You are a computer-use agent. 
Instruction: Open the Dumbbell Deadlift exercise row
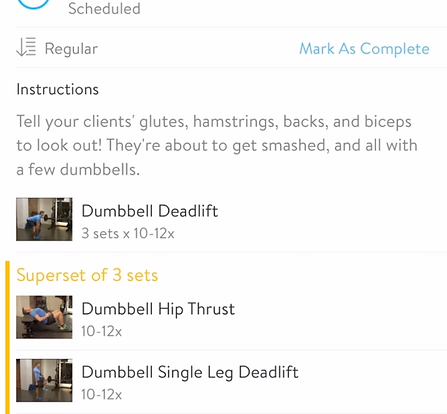(x=231, y=219)
